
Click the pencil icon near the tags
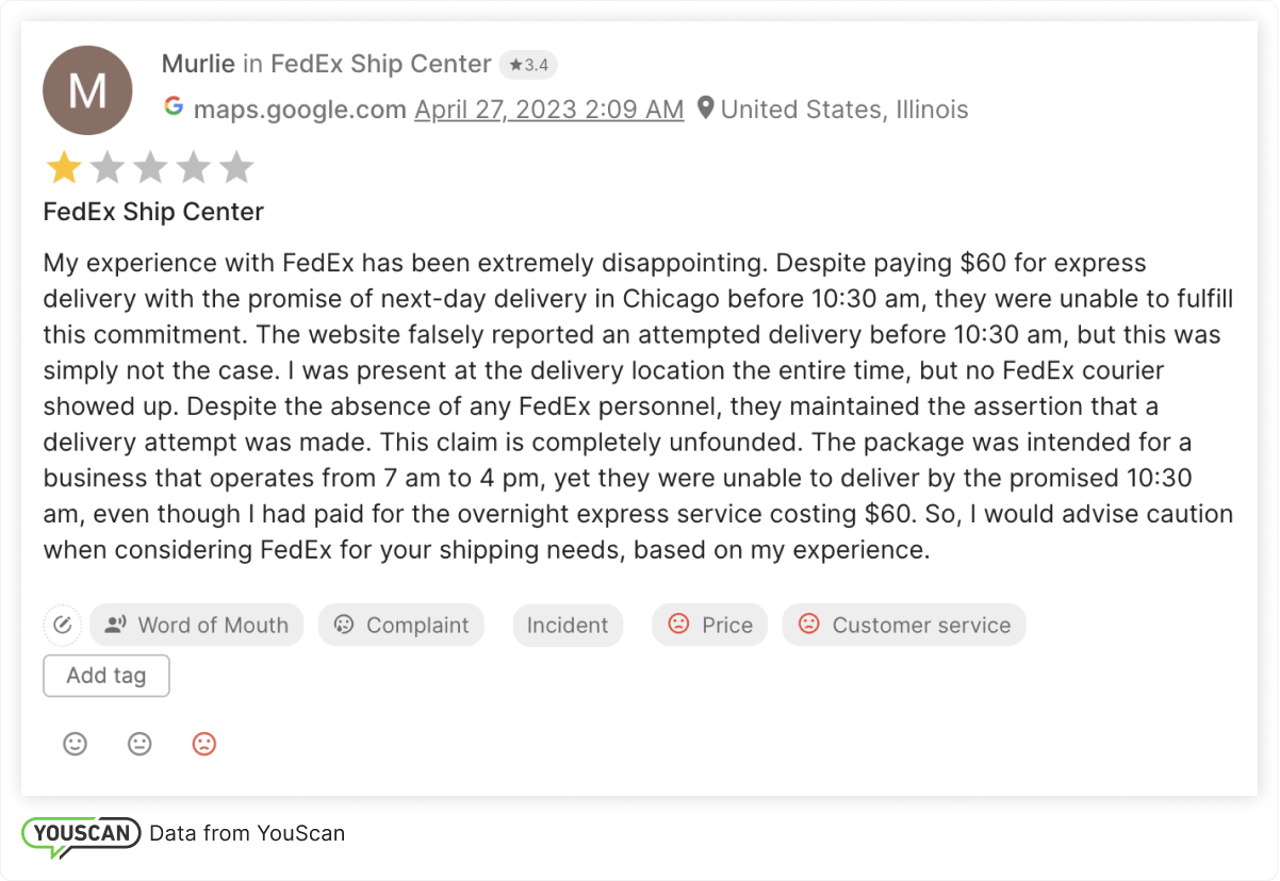[62, 625]
